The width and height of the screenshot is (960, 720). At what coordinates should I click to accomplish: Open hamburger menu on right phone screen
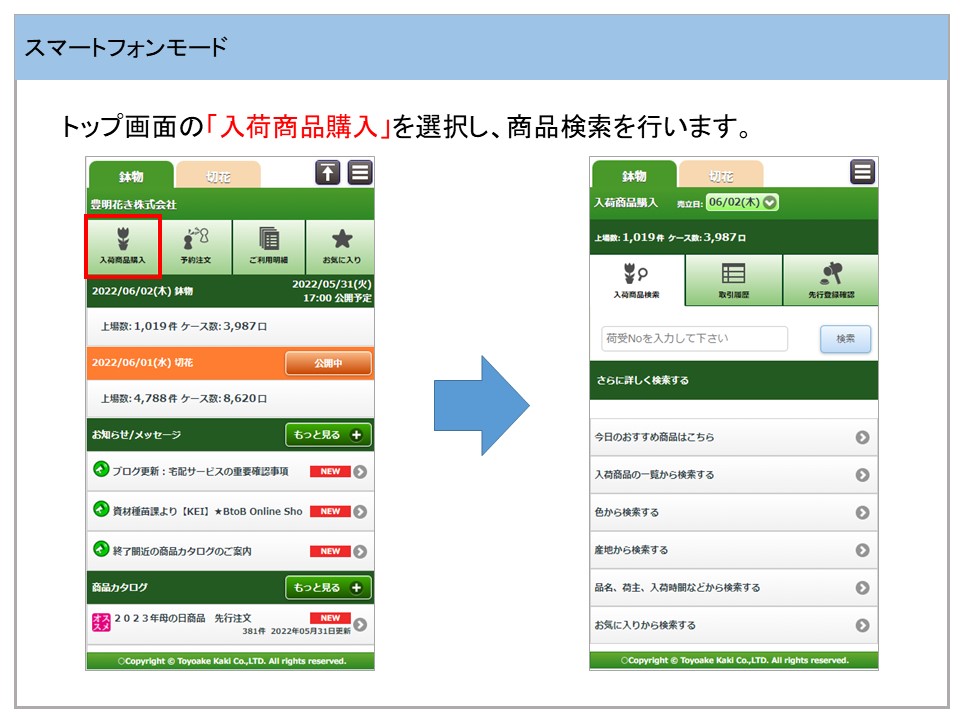pos(862,172)
